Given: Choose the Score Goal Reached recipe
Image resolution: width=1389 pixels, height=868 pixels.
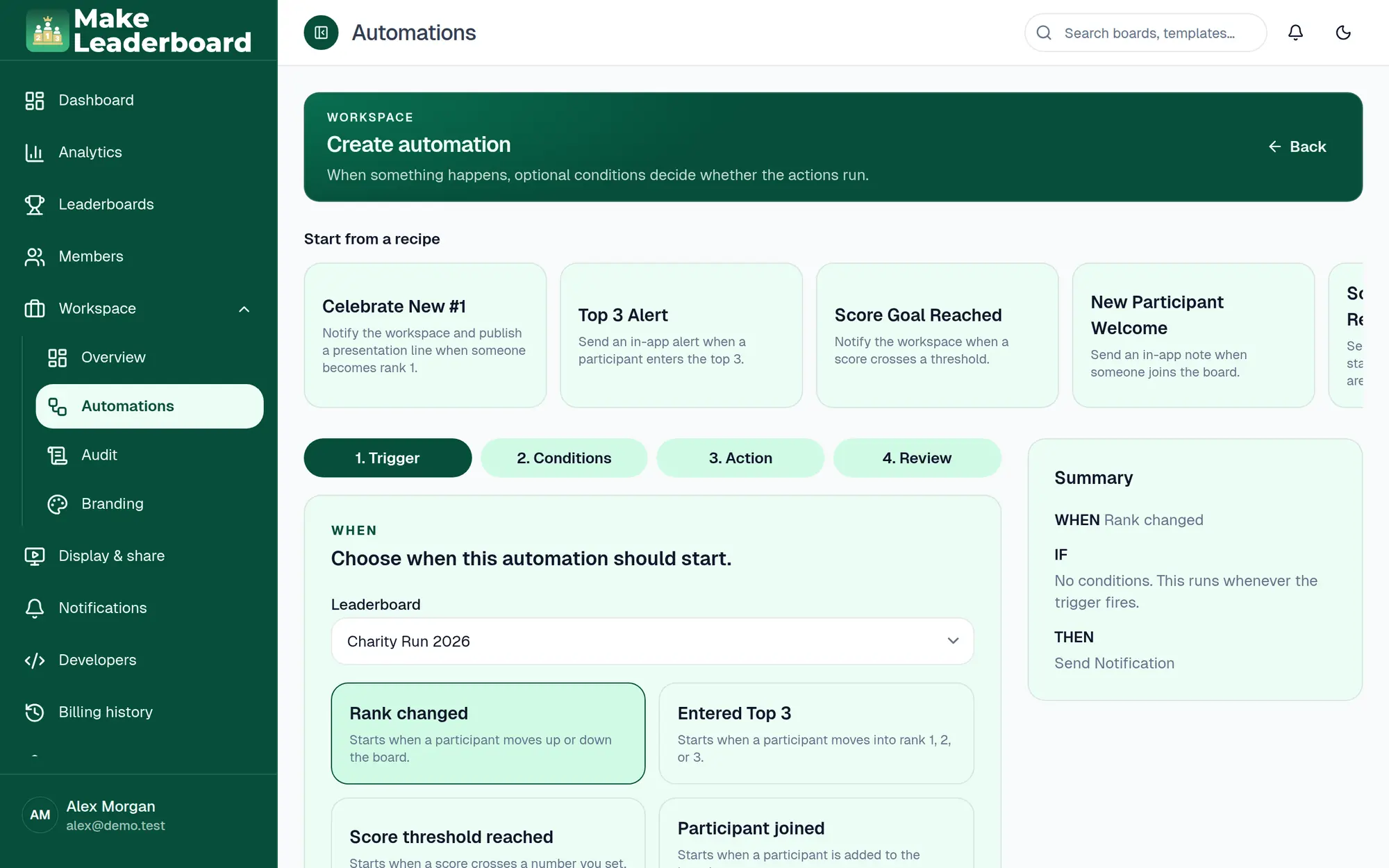Looking at the screenshot, I should pos(938,335).
